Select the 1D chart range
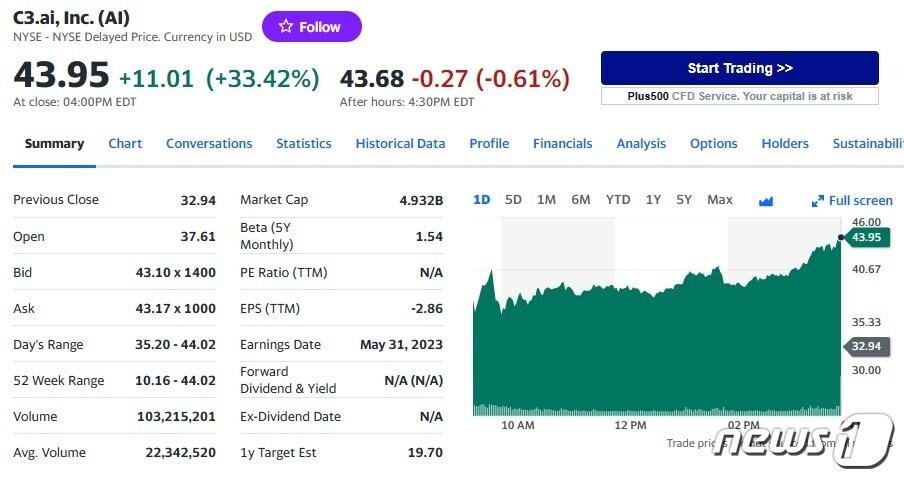The height and width of the screenshot is (480, 904). coord(481,200)
